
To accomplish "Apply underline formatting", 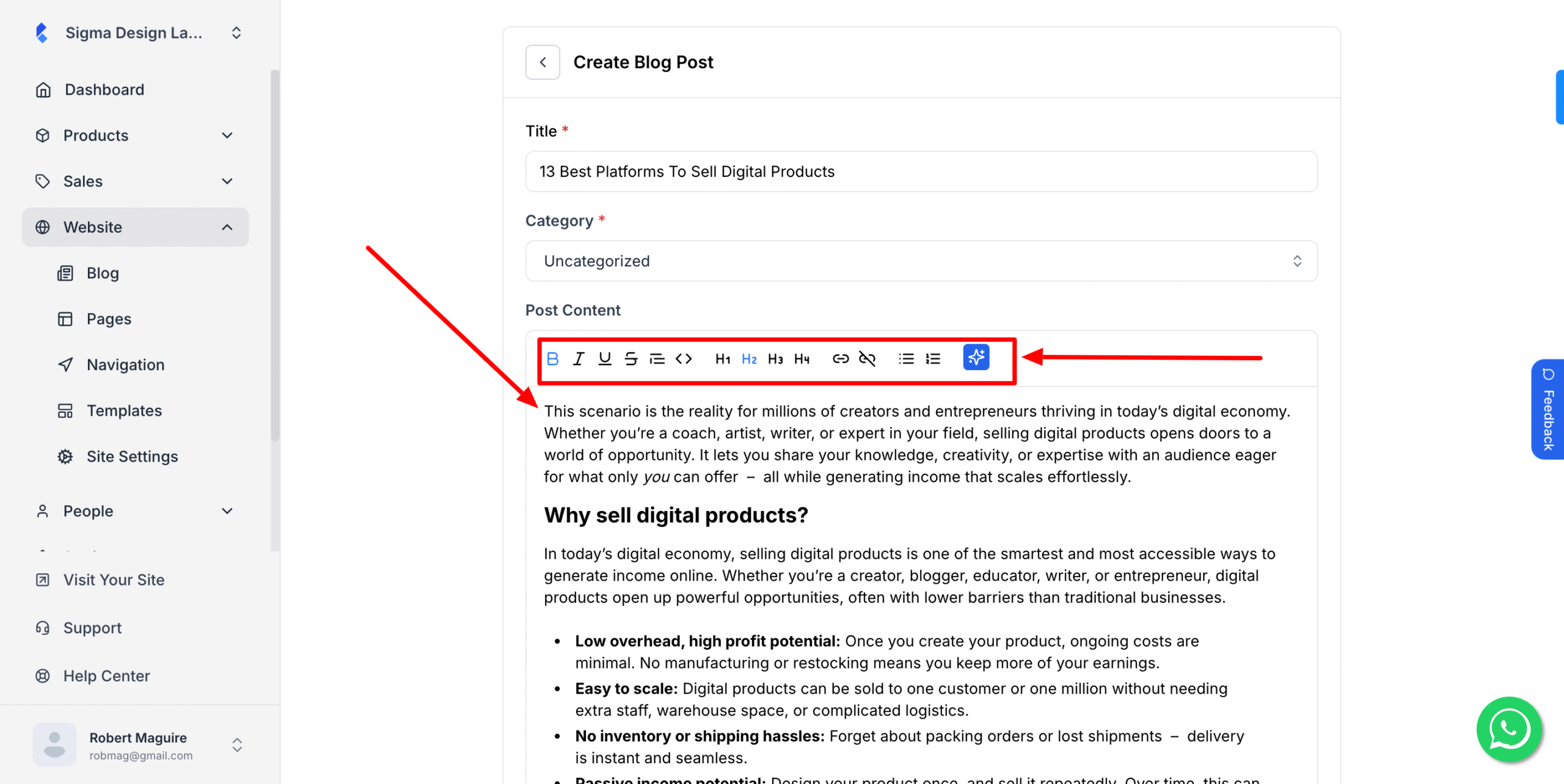I will point(605,358).
